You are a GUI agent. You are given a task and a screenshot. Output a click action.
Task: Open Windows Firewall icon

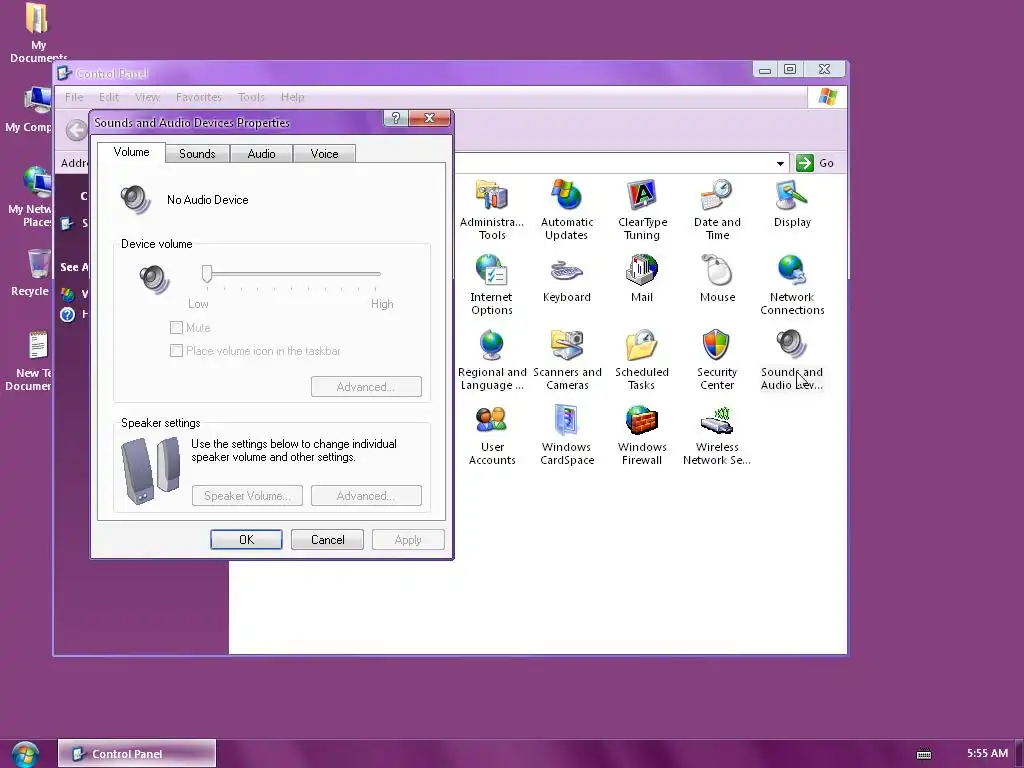point(642,435)
